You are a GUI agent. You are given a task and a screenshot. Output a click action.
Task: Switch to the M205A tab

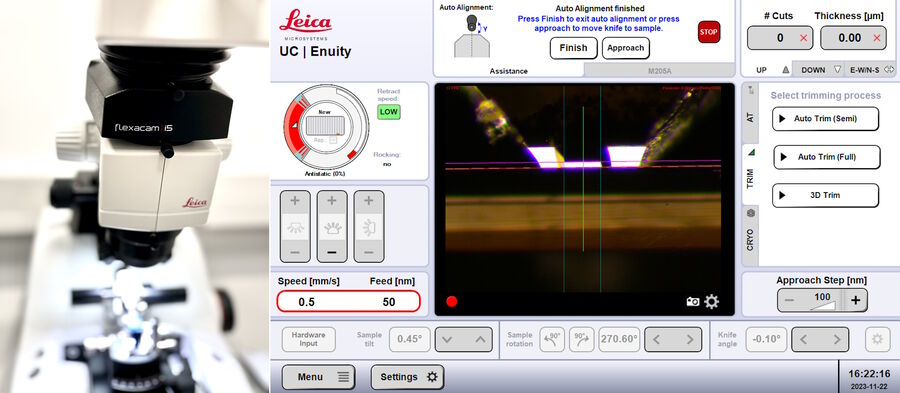coord(659,71)
